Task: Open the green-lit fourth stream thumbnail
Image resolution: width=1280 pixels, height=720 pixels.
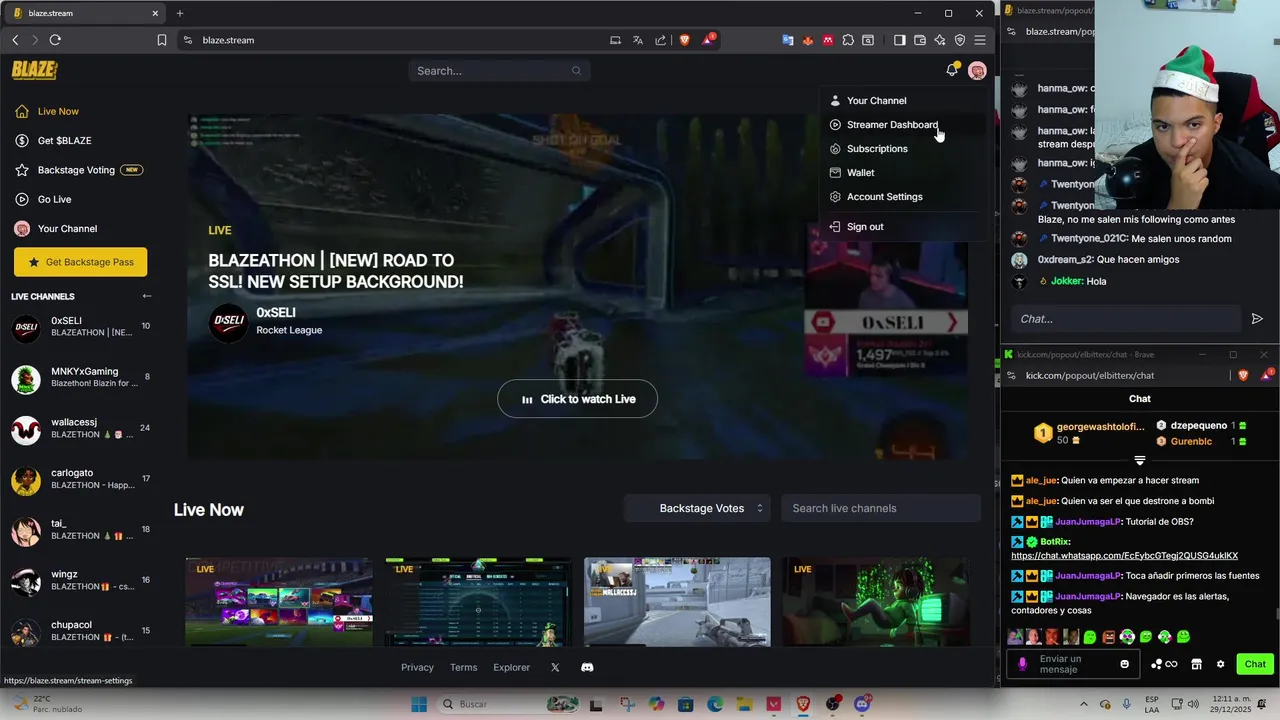Action: [876, 602]
